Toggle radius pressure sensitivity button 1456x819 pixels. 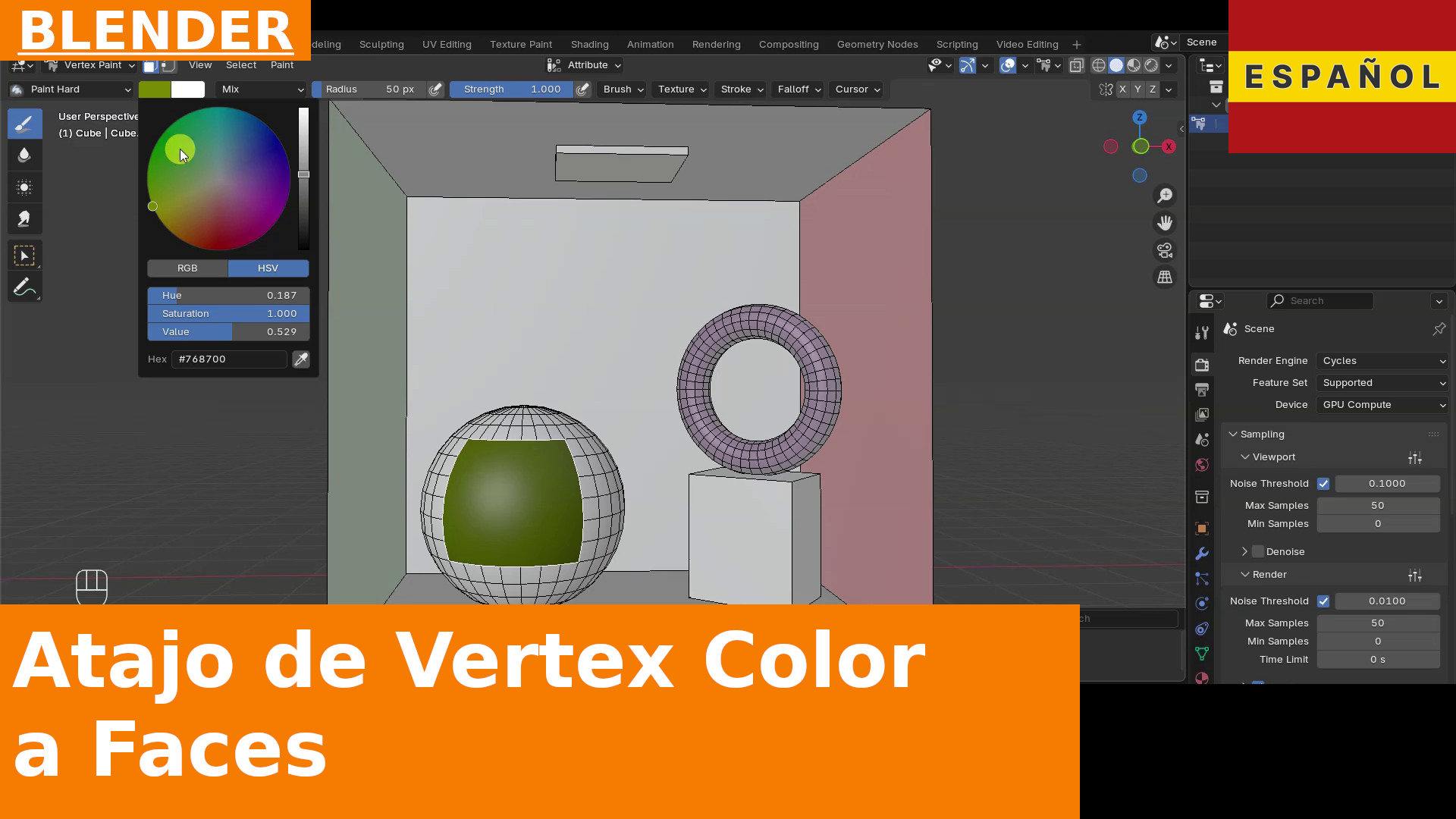point(435,89)
